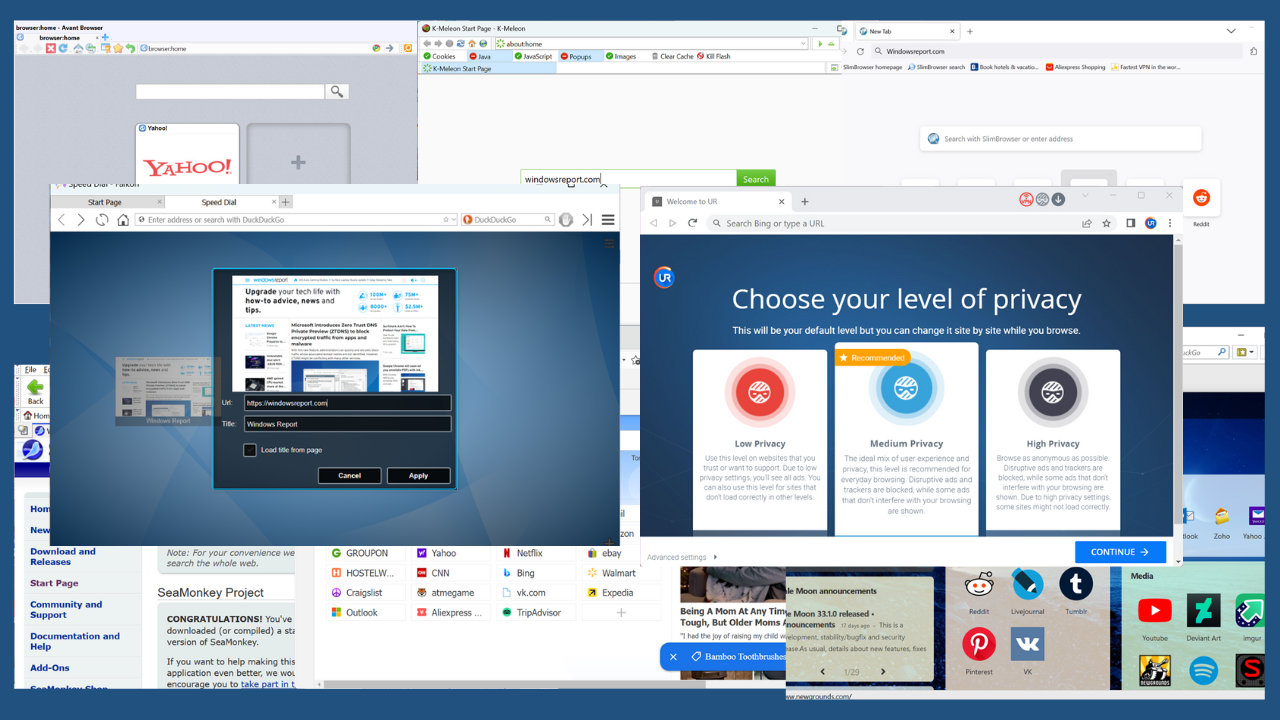Click the red stop button in Avant Browser
The image size is (1280, 720).
coord(50,48)
